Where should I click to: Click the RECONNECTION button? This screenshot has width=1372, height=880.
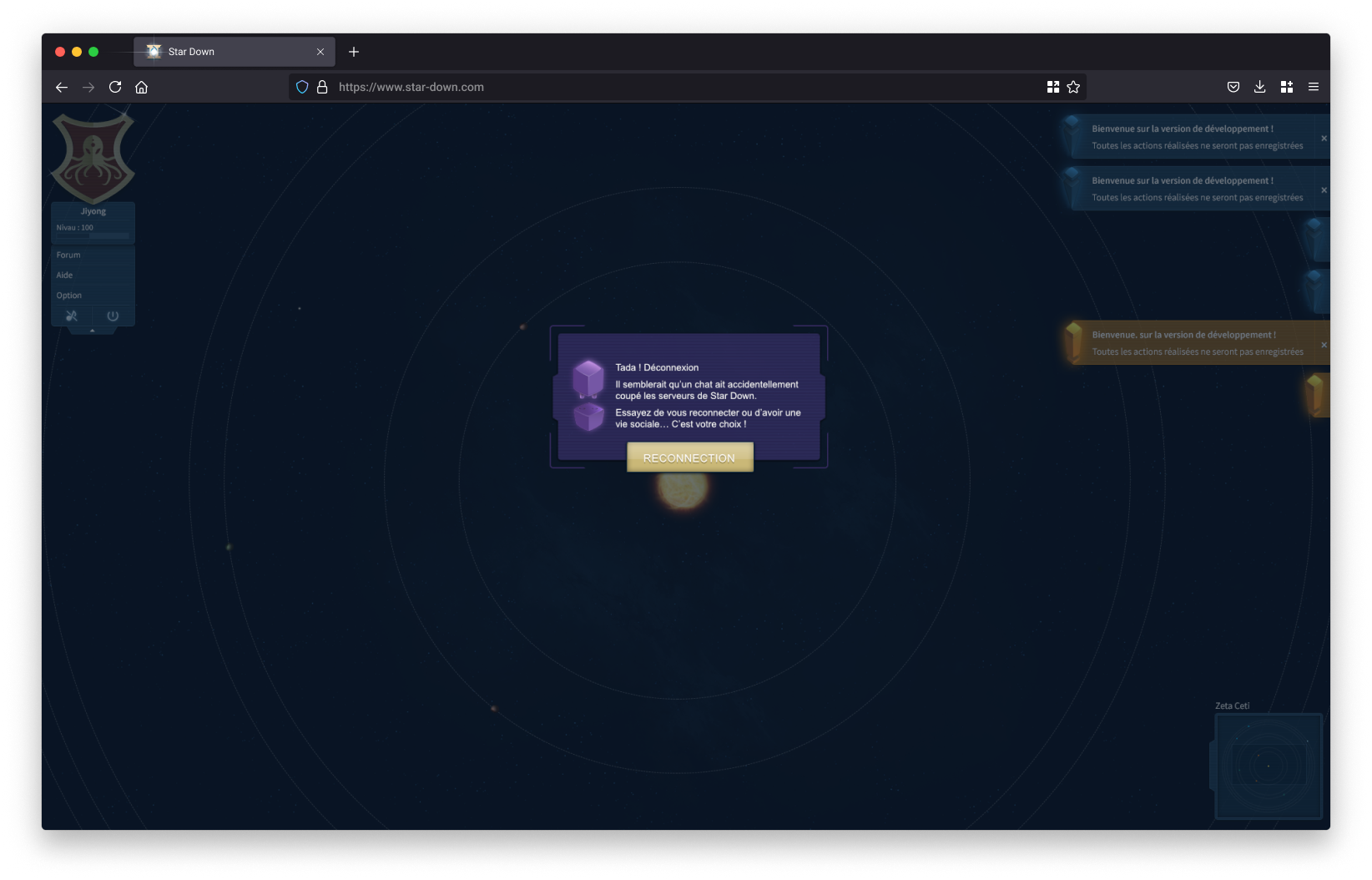(x=689, y=458)
